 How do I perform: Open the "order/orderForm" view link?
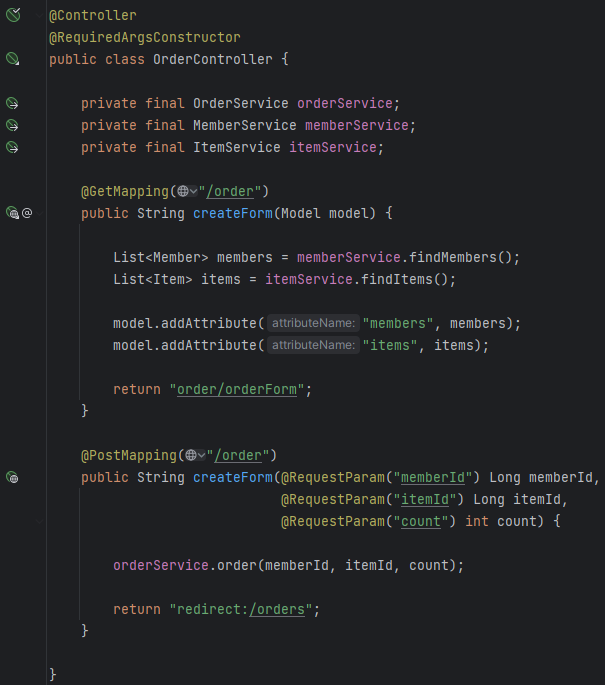pos(237,389)
